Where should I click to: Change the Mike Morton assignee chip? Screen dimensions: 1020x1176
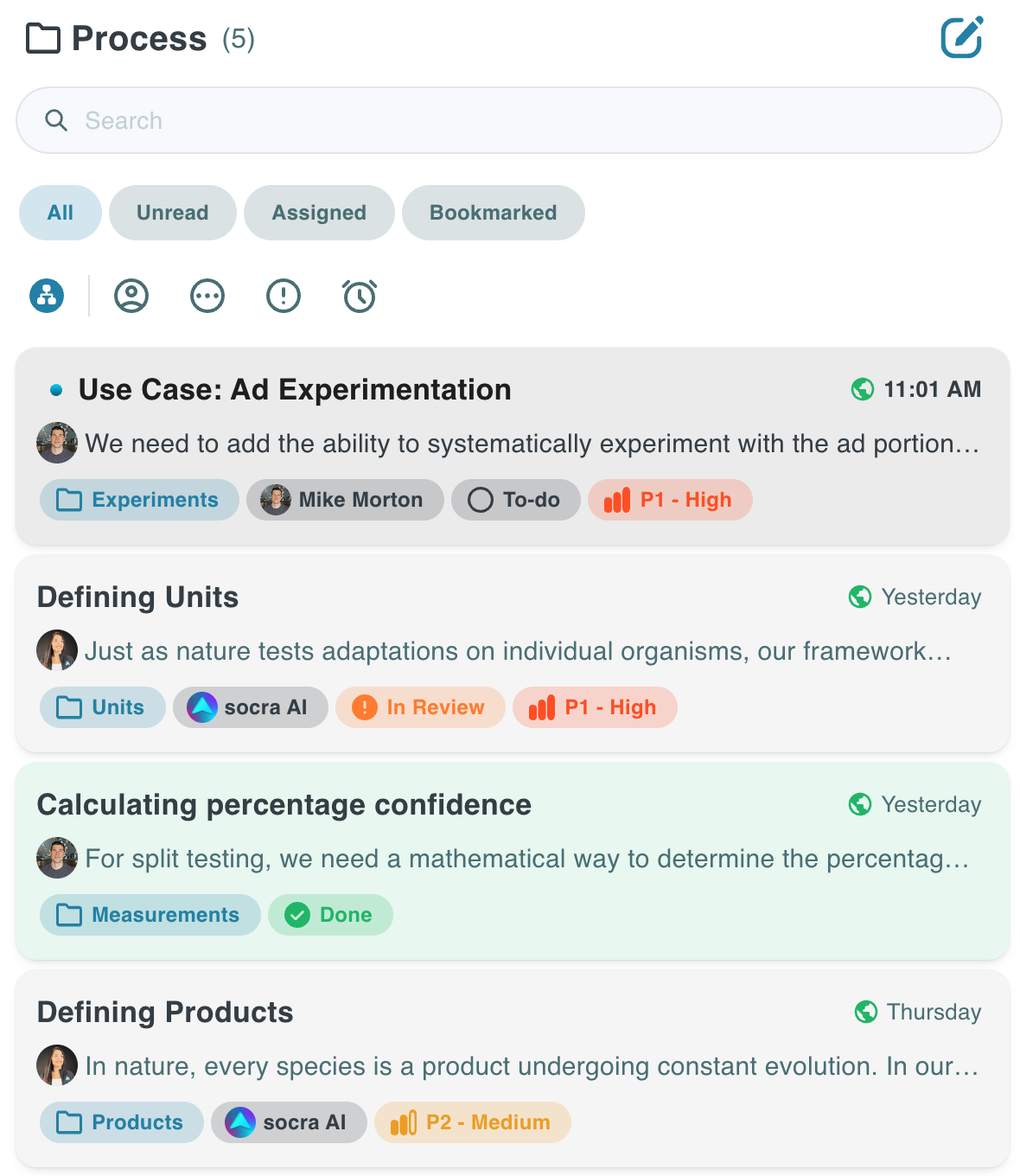tap(345, 500)
